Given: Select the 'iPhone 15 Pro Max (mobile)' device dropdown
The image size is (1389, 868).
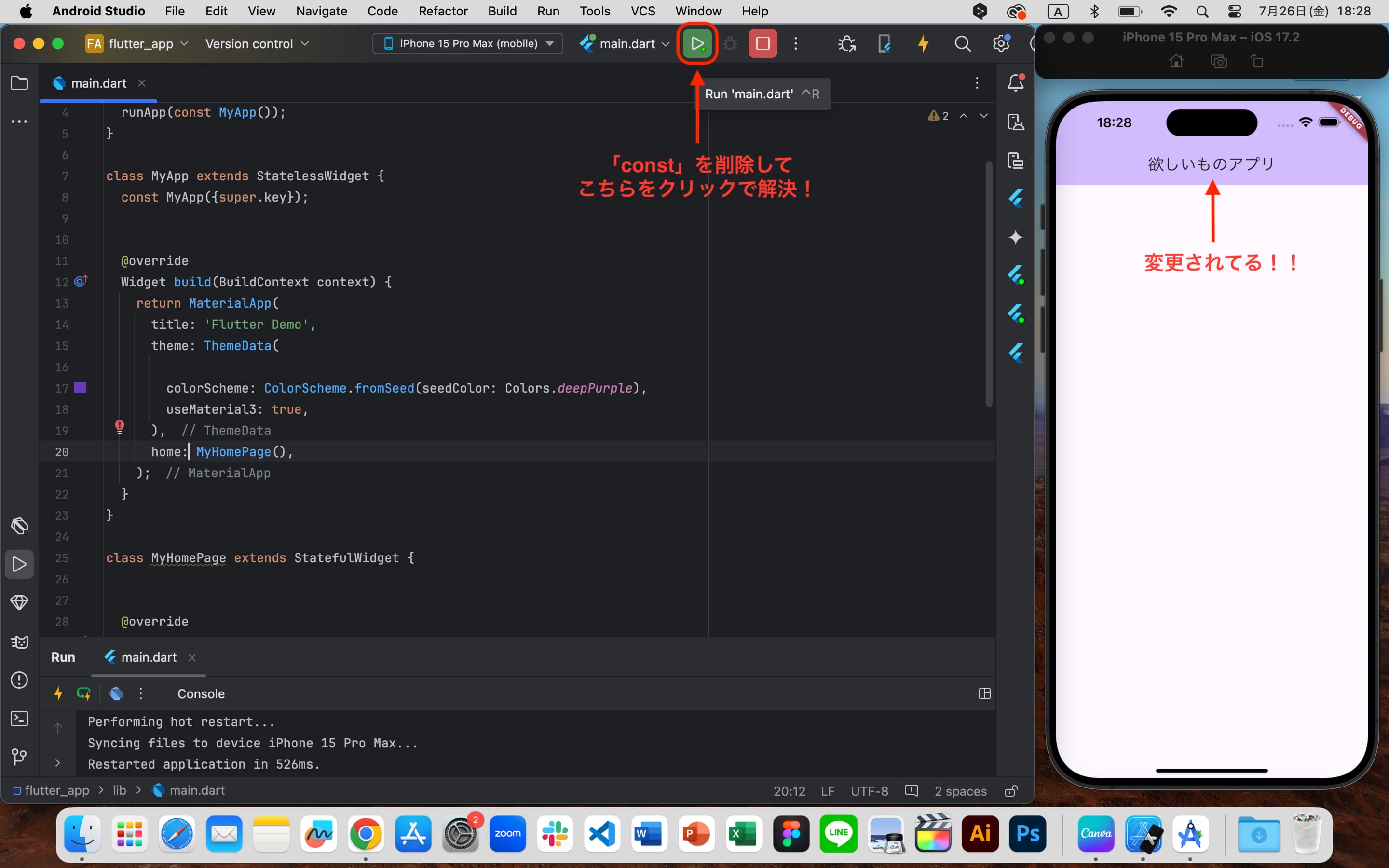Looking at the screenshot, I should (x=467, y=44).
